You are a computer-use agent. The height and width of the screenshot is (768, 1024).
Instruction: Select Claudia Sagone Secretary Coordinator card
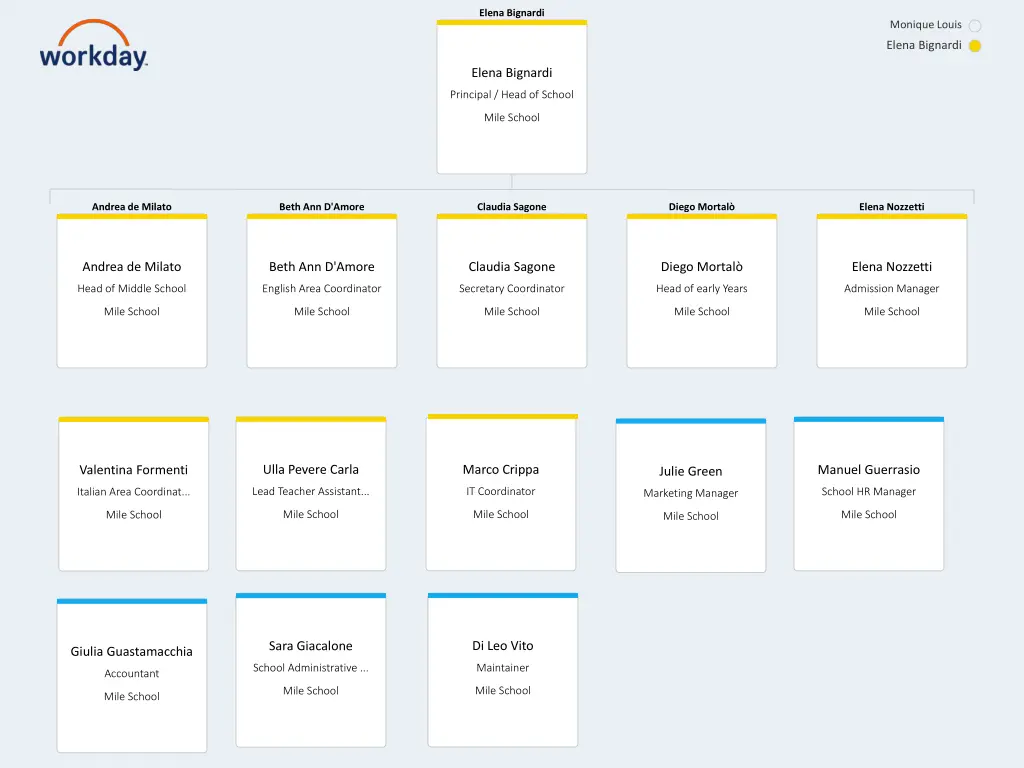click(x=511, y=291)
